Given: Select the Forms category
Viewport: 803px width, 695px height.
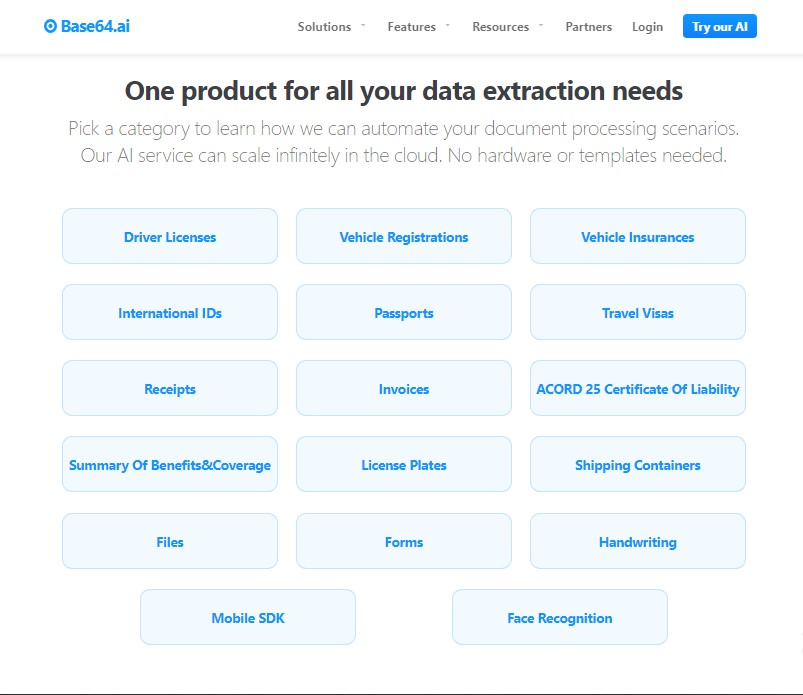Looking at the screenshot, I should tap(404, 541).
